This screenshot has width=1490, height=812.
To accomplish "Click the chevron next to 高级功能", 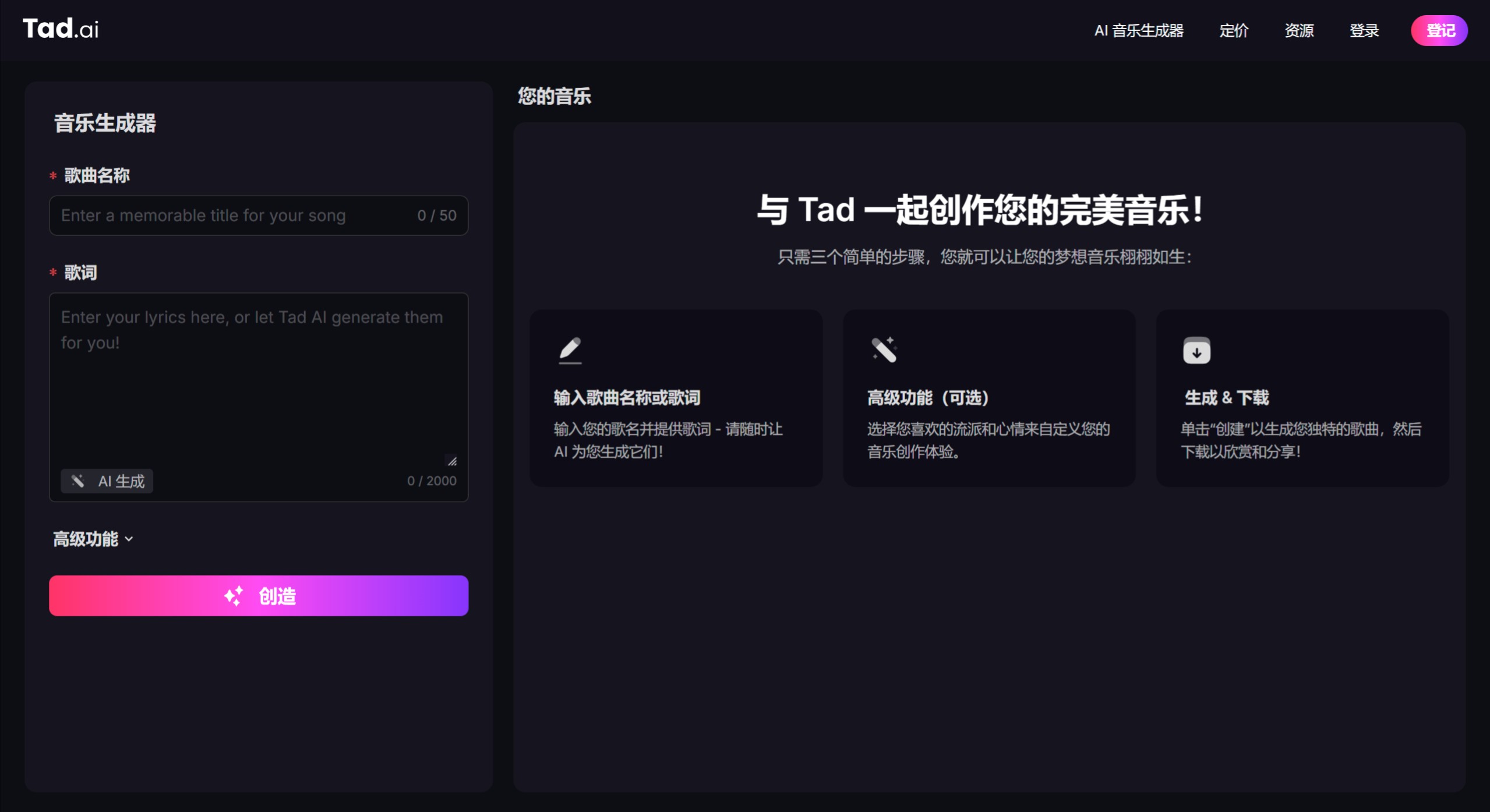I will point(129,539).
